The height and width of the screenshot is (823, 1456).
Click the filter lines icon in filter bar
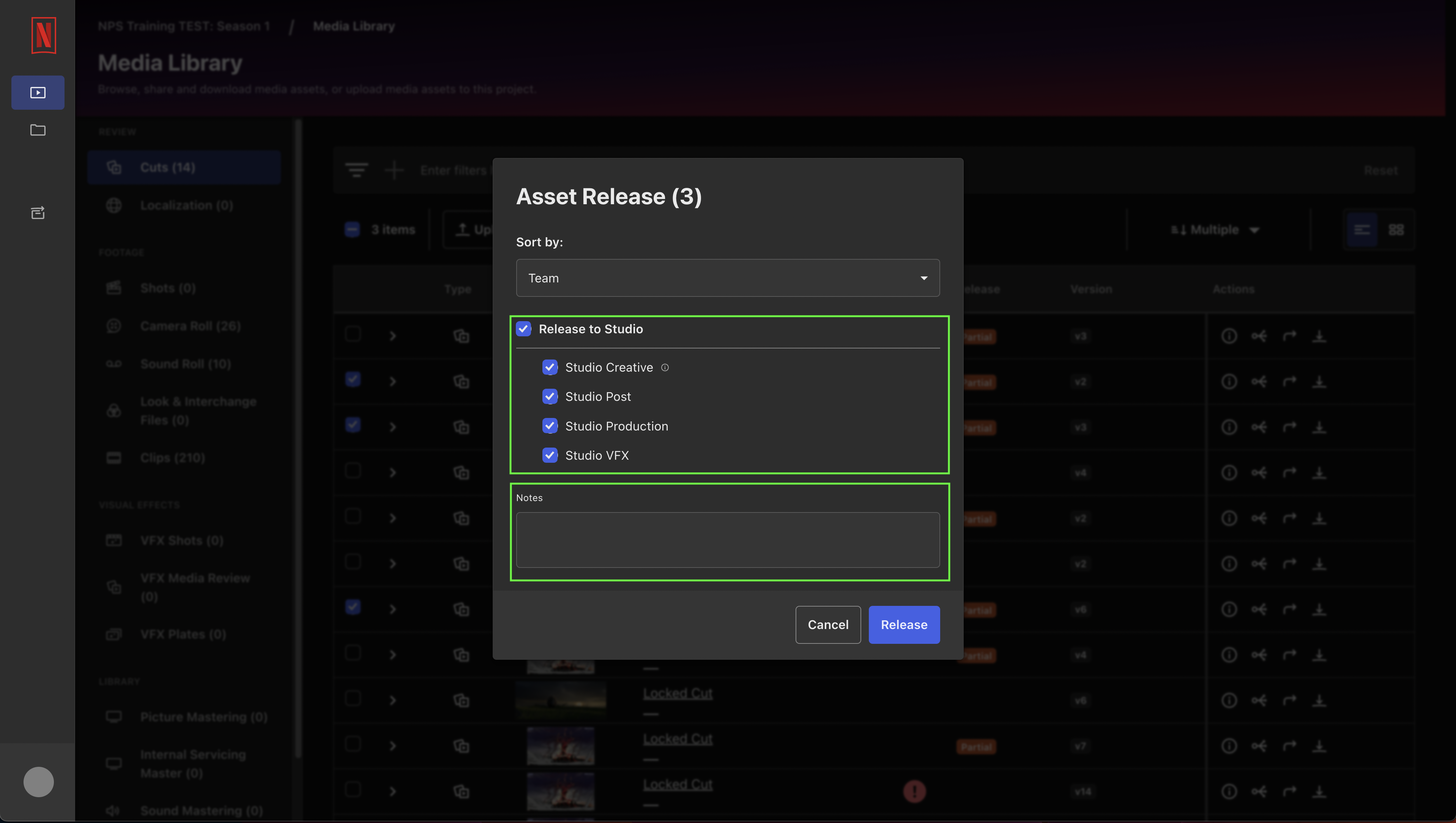click(357, 170)
